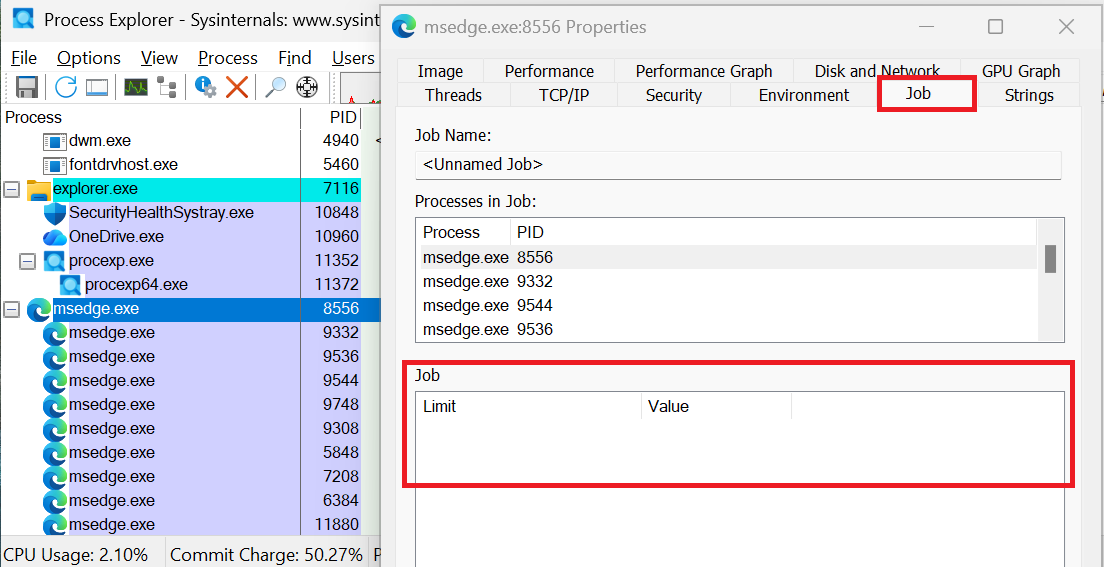Viewport: 1104px width, 567px height.
Task: Click the Save floppy disk toolbar icon
Action: pos(27,87)
